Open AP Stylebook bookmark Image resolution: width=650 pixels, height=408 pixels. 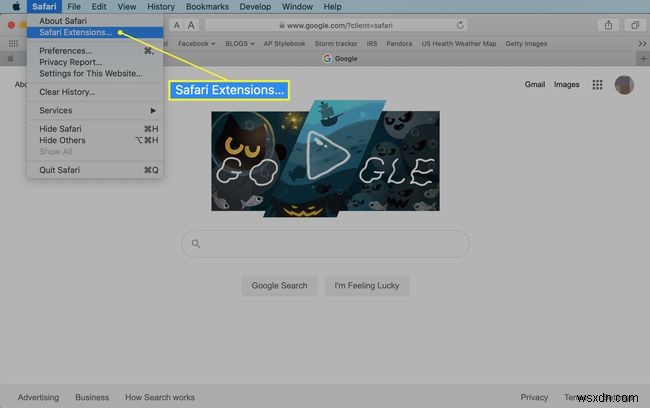pyautogui.click(x=284, y=44)
